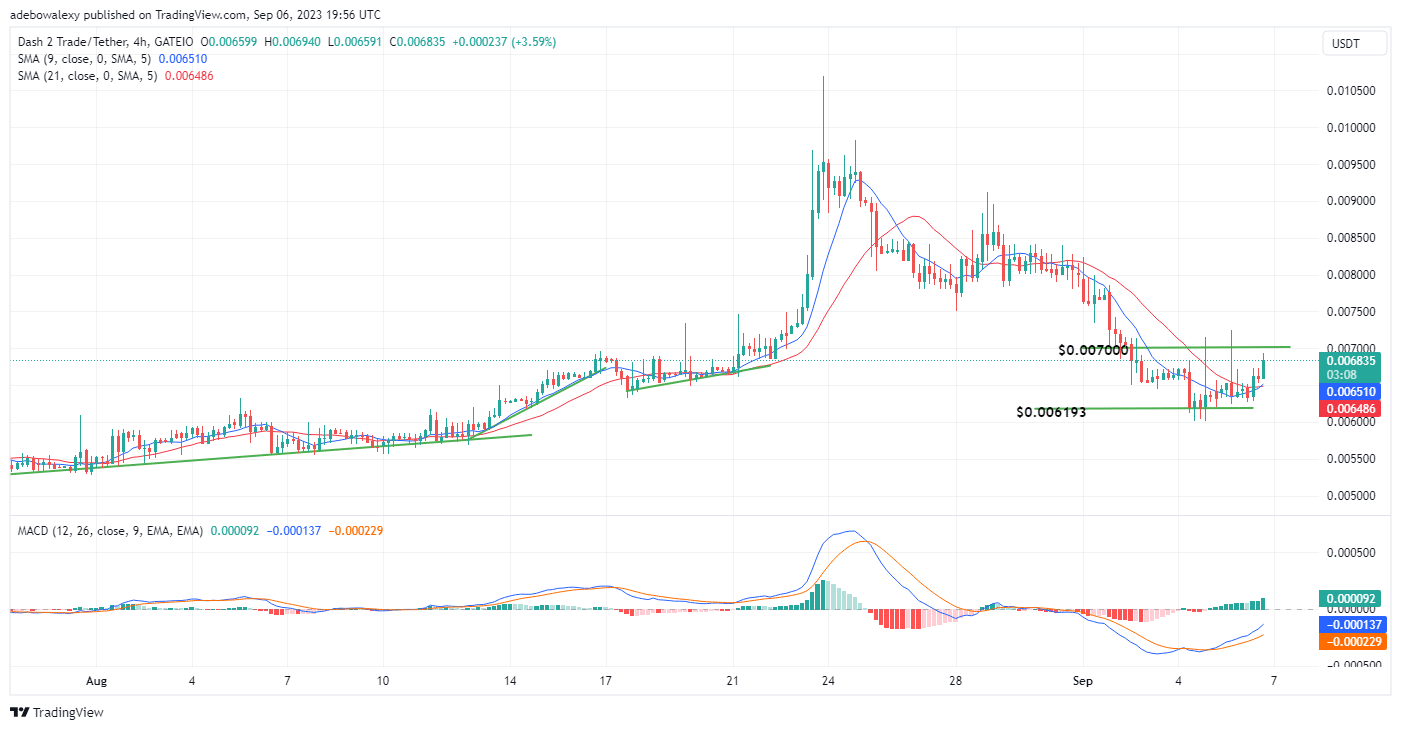Image resolution: width=1401 pixels, height=730 pixels.
Task: Open the USDT currency selector
Action: [1355, 43]
